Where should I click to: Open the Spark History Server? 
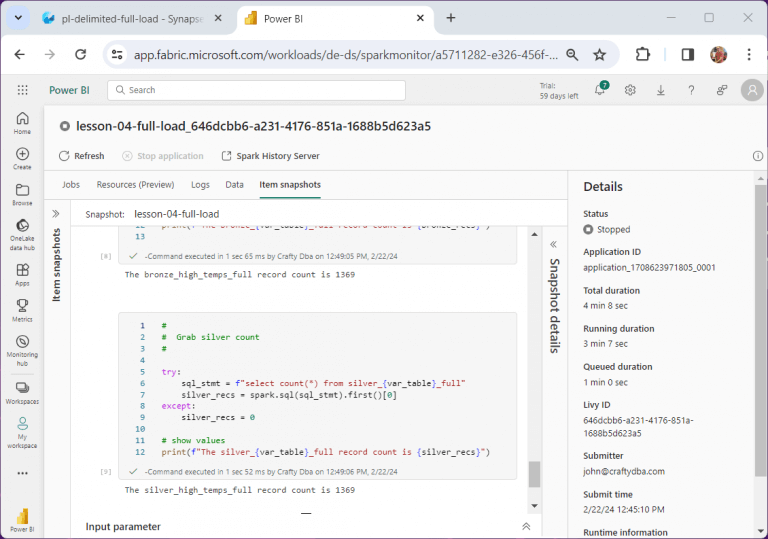[263, 156]
